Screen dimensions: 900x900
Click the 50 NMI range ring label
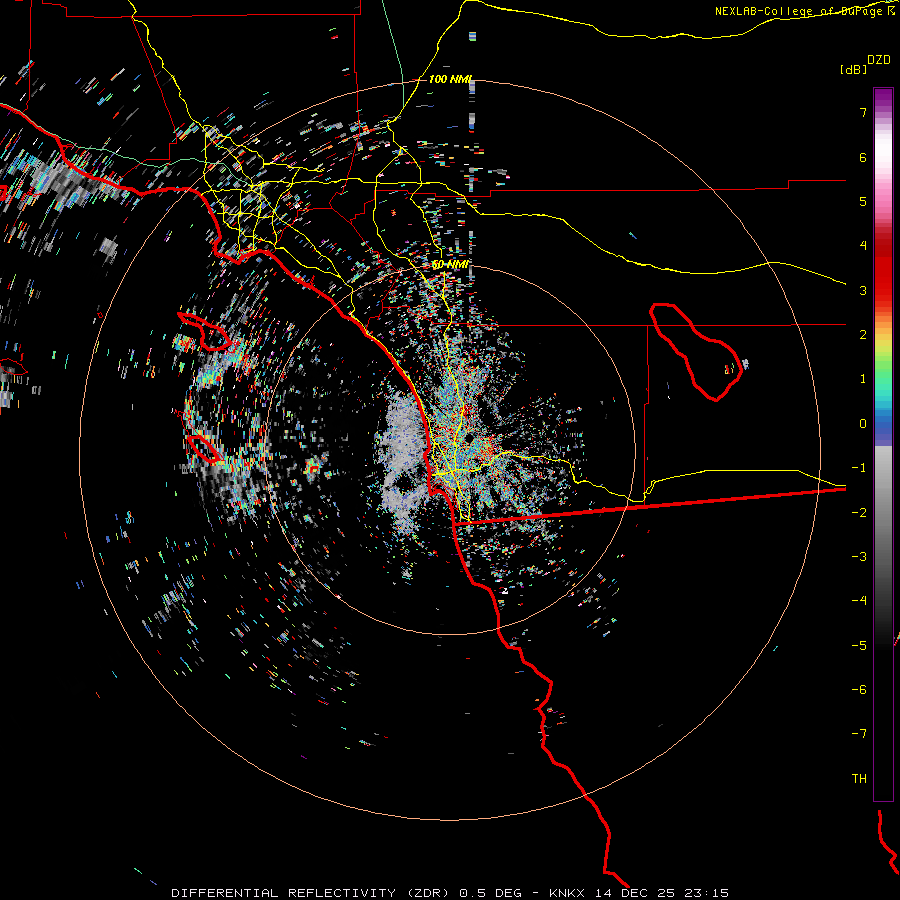pyautogui.click(x=450, y=264)
